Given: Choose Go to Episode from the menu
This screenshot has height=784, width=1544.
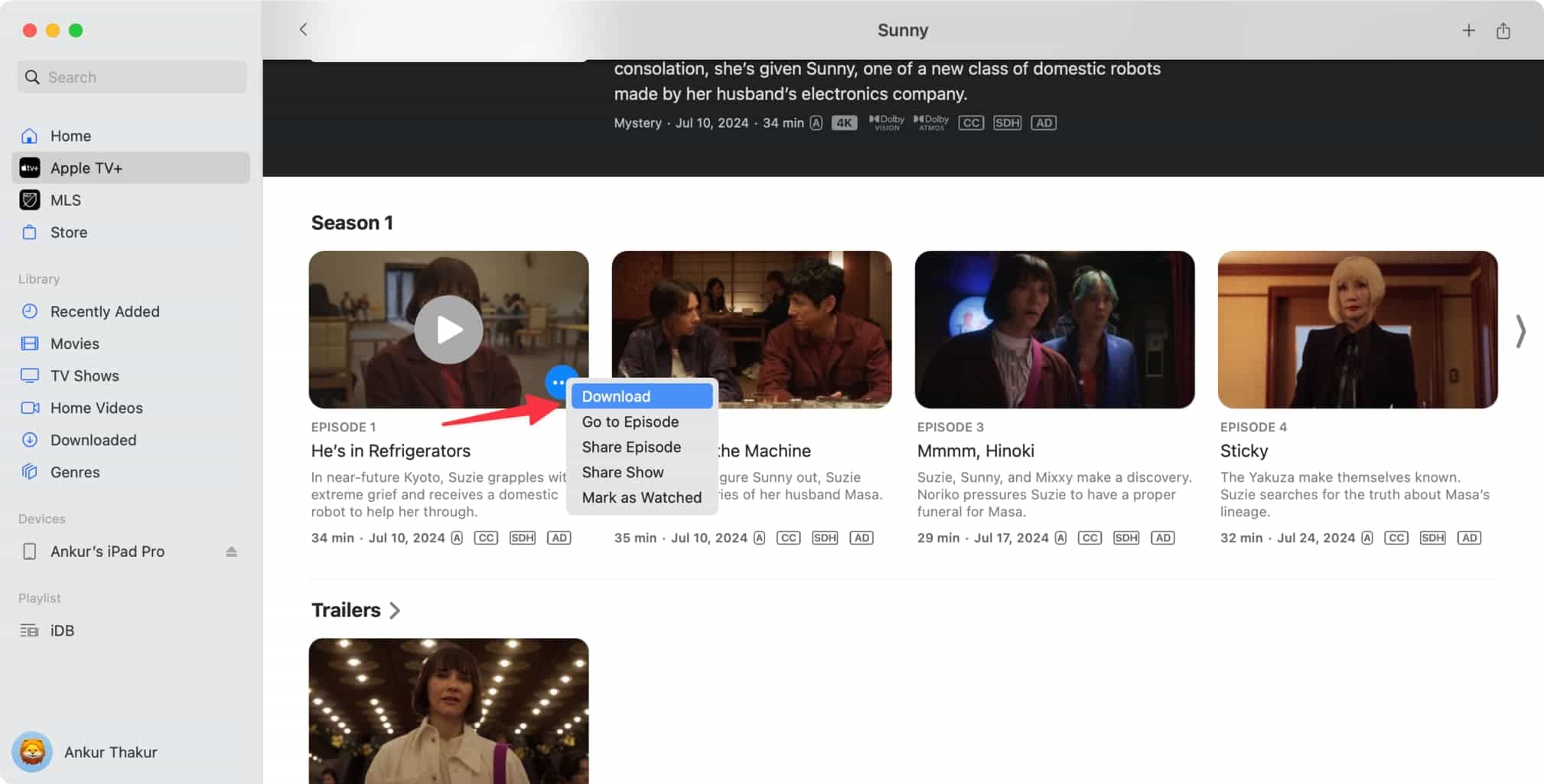Looking at the screenshot, I should 642,421.
